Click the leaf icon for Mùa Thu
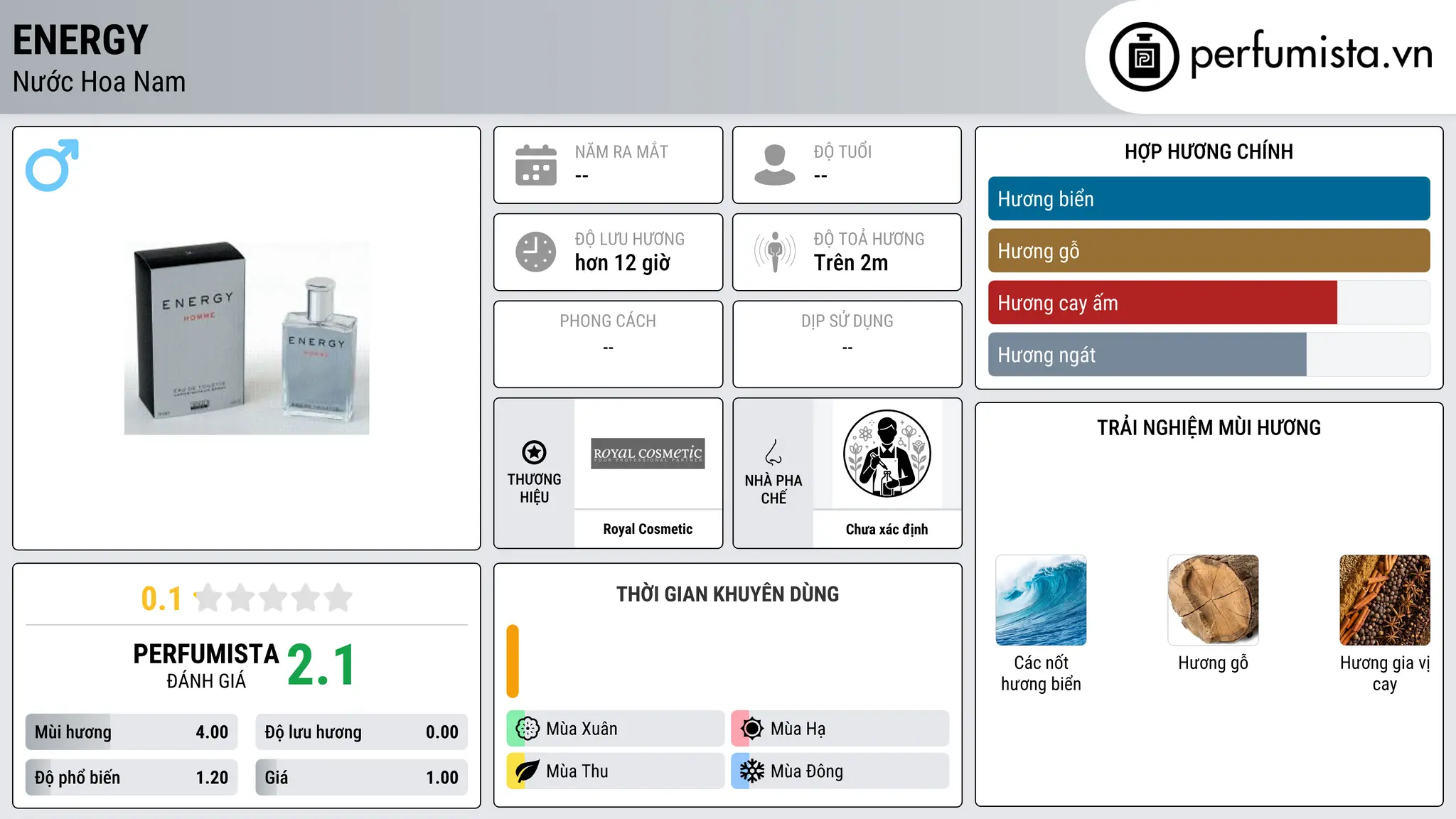Viewport: 1456px width, 819px height. point(528,771)
